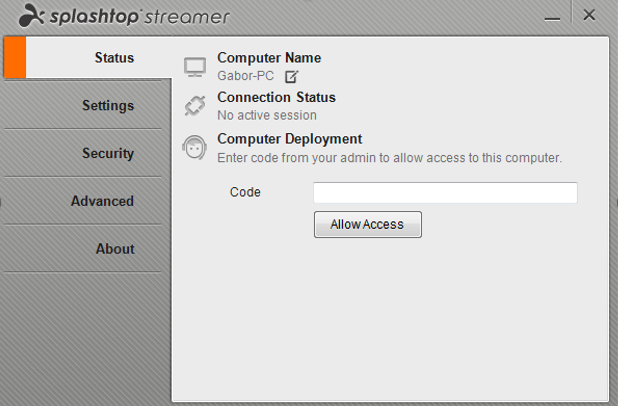The image size is (618, 406).
Task: Close the Splashtop Streamer window
Action: click(589, 15)
